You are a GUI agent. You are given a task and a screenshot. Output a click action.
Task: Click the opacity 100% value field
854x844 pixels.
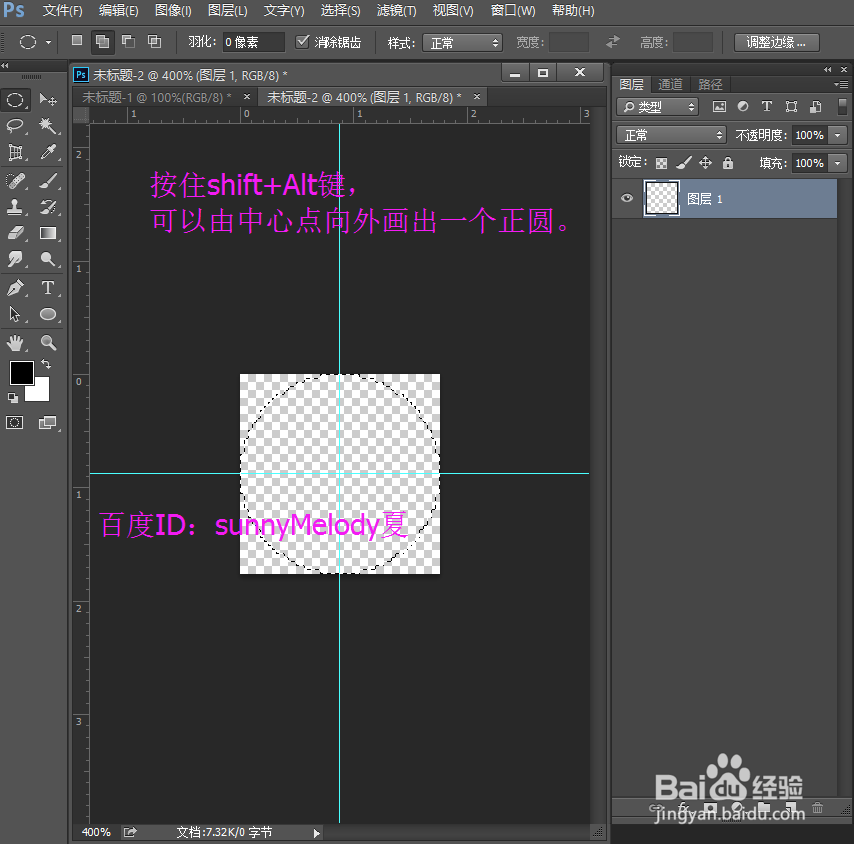[x=809, y=135]
